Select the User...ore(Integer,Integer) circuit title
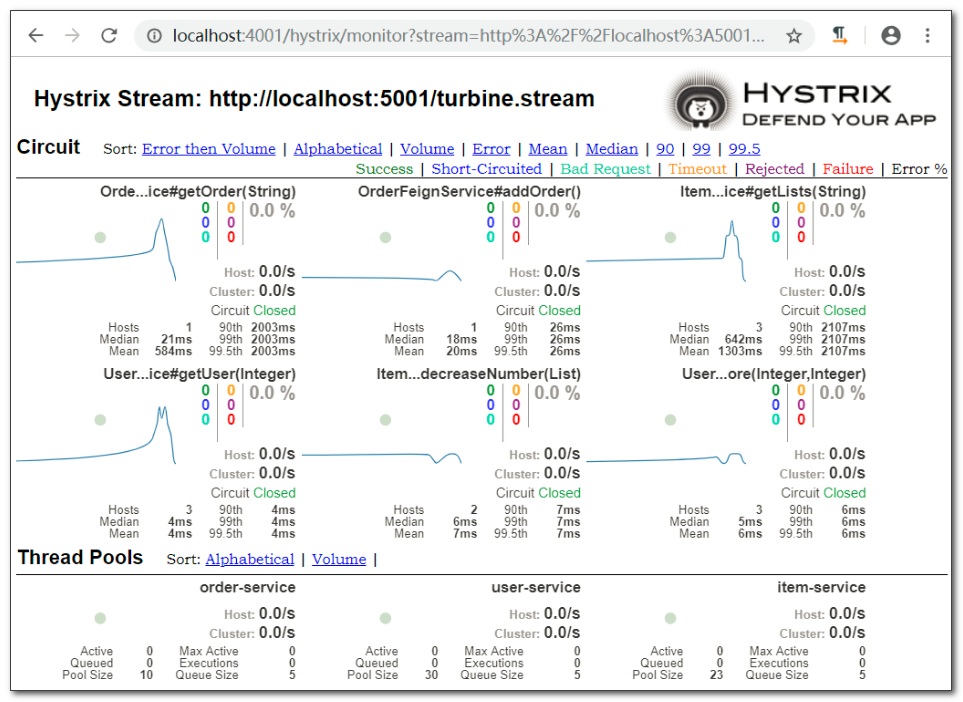The width and height of the screenshot is (963, 702). (774, 374)
